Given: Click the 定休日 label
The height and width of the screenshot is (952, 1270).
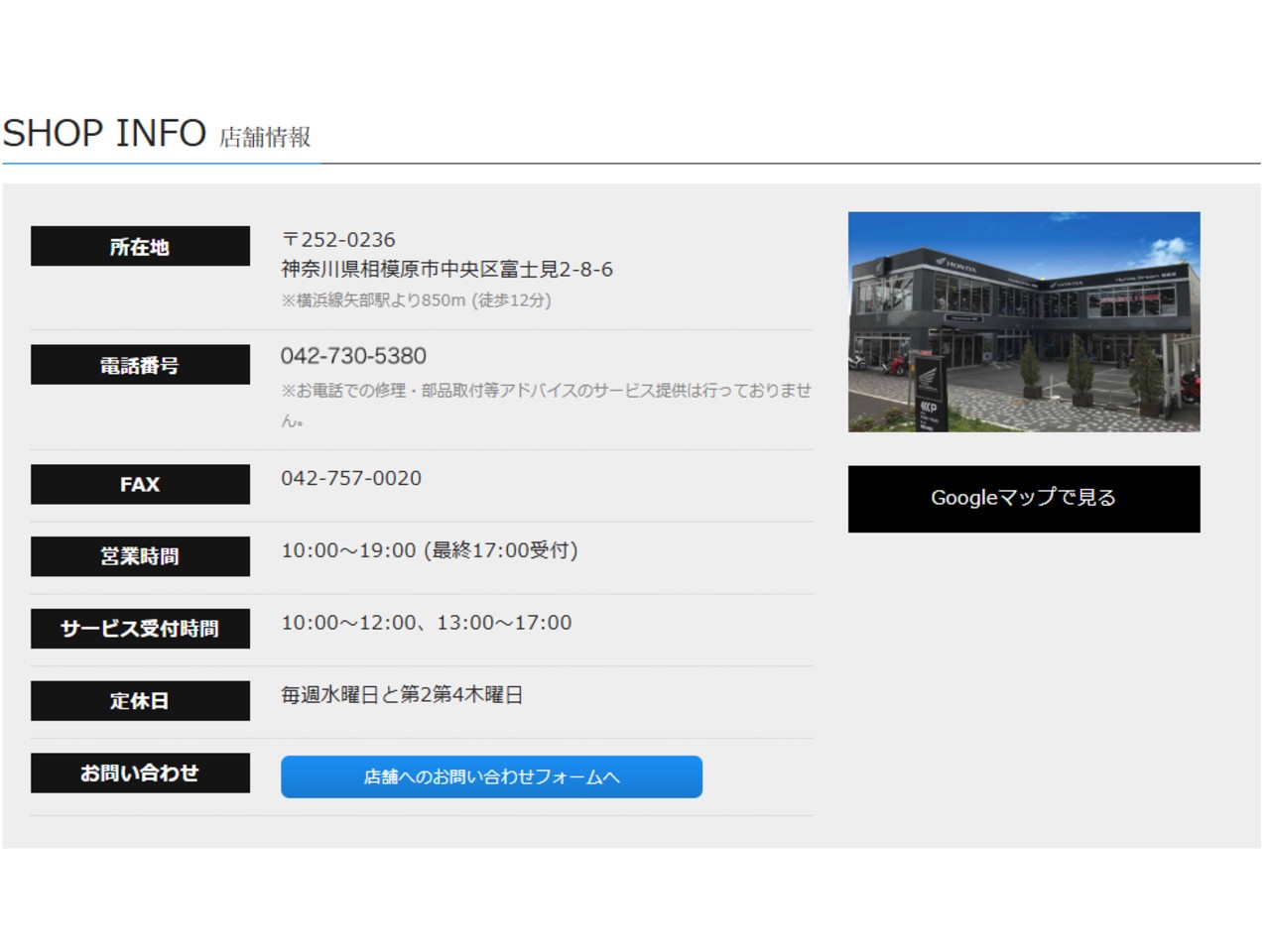Looking at the screenshot, I should tap(140, 701).
